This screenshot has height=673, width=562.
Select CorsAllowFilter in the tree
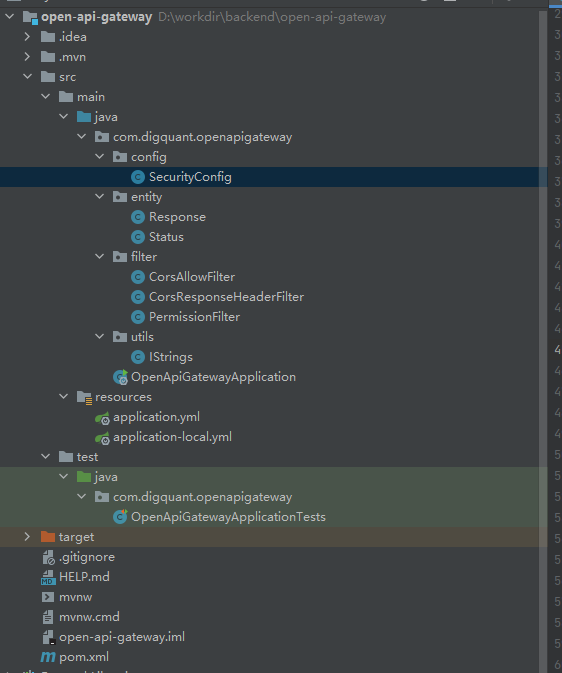point(192,277)
